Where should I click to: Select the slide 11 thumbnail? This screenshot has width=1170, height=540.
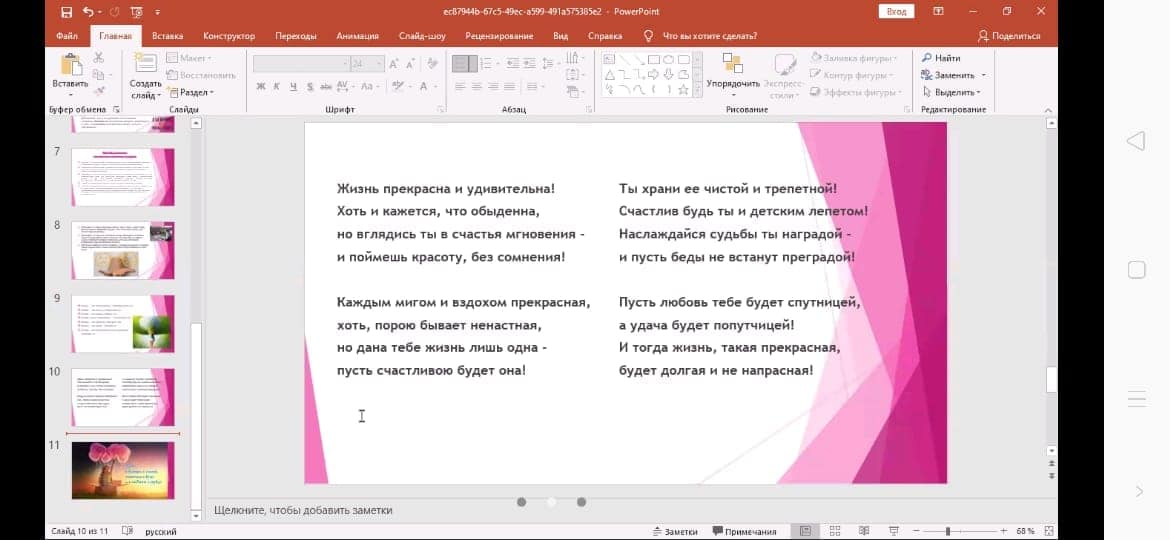tap(122, 470)
